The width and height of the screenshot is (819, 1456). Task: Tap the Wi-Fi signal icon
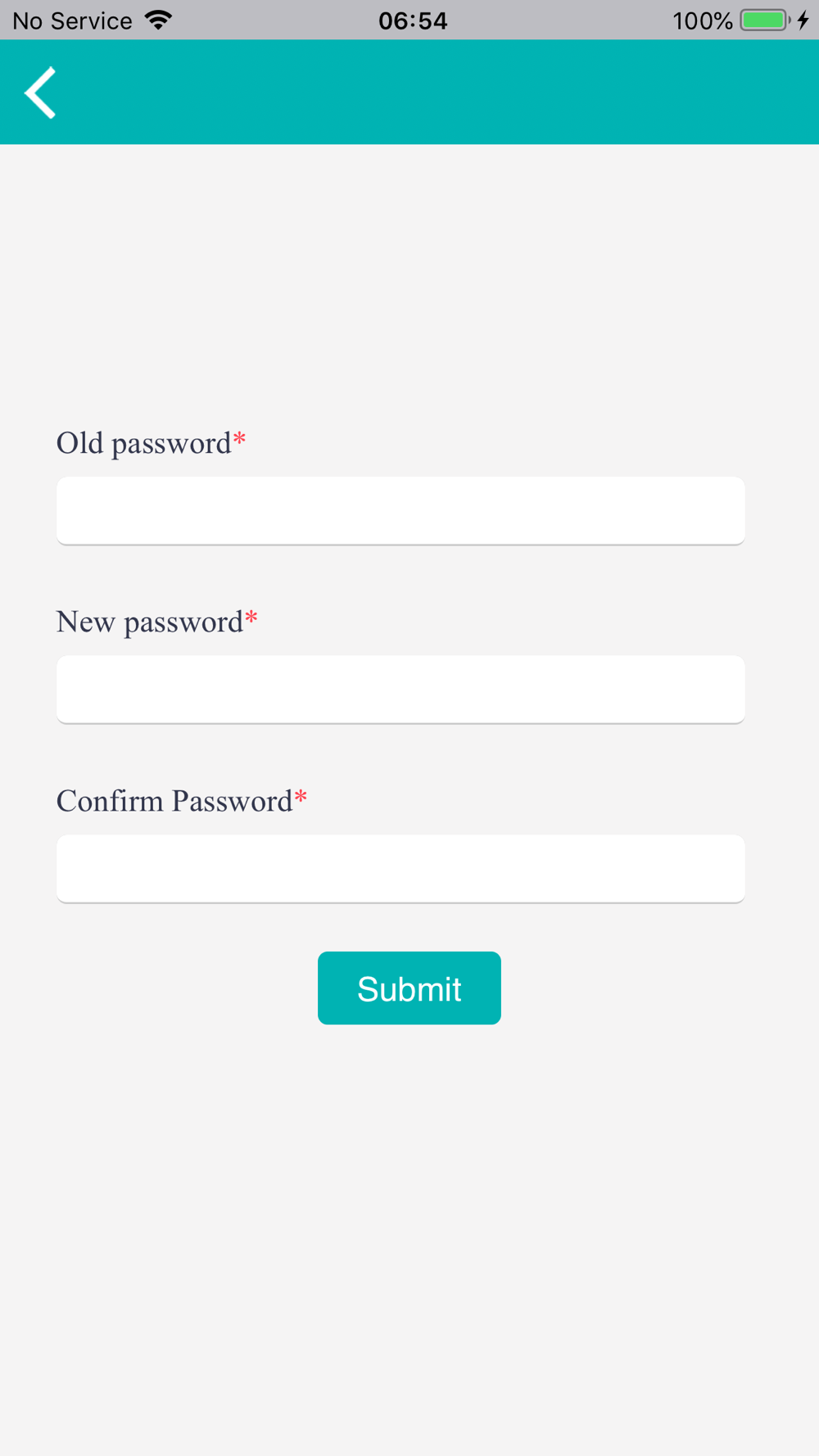click(158, 20)
